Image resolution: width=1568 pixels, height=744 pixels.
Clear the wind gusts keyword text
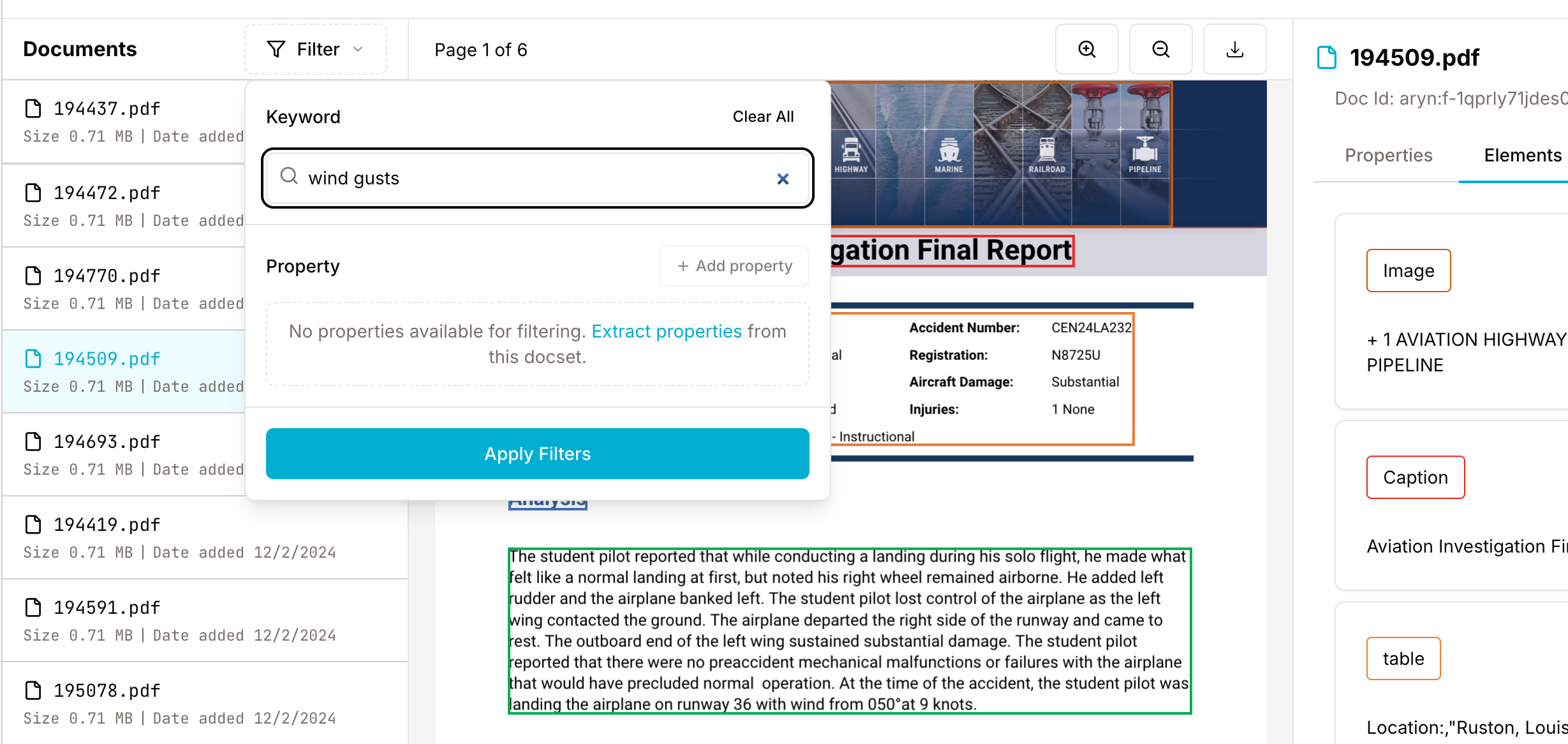(783, 179)
